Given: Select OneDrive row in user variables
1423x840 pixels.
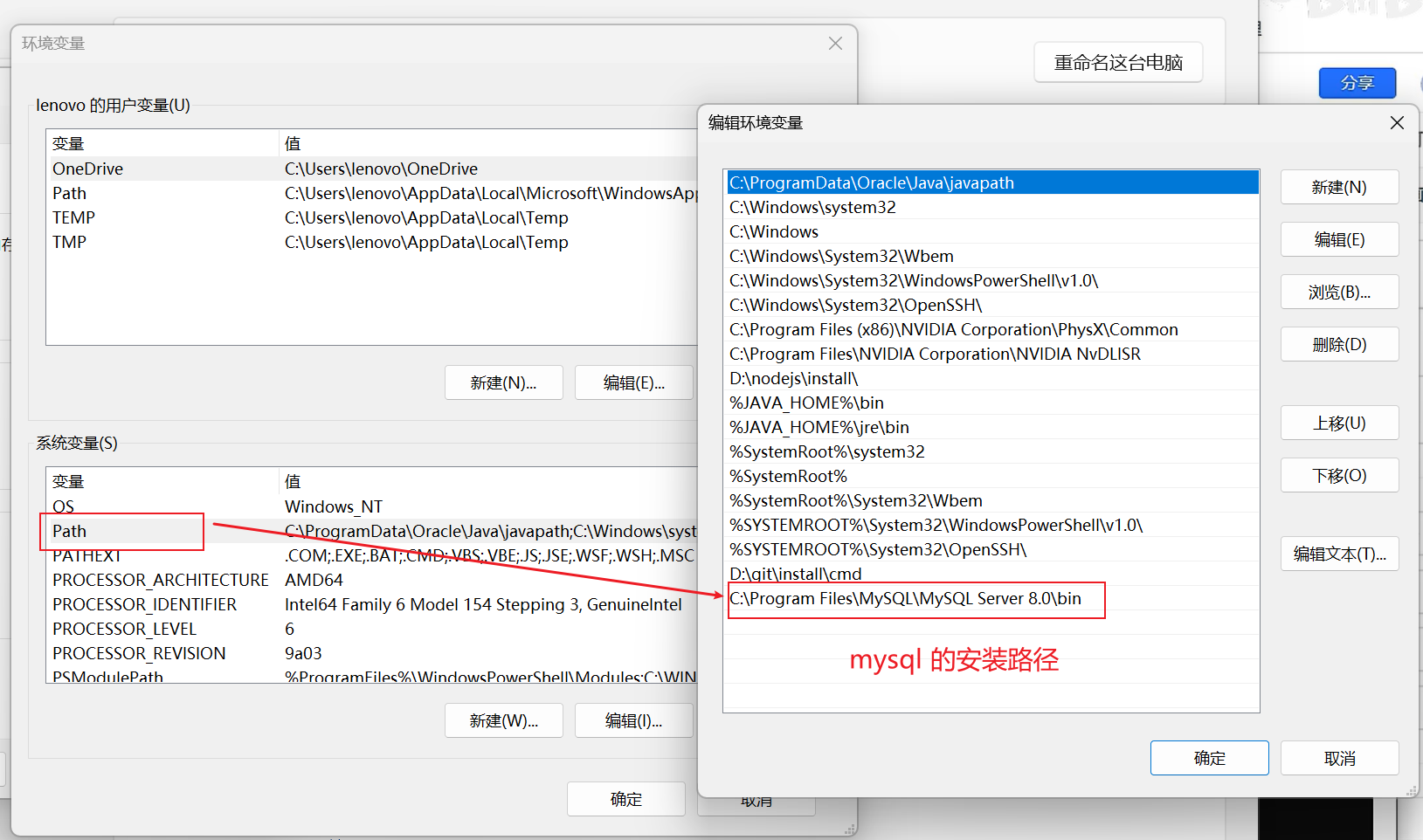Looking at the screenshot, I should click(373, 169).
